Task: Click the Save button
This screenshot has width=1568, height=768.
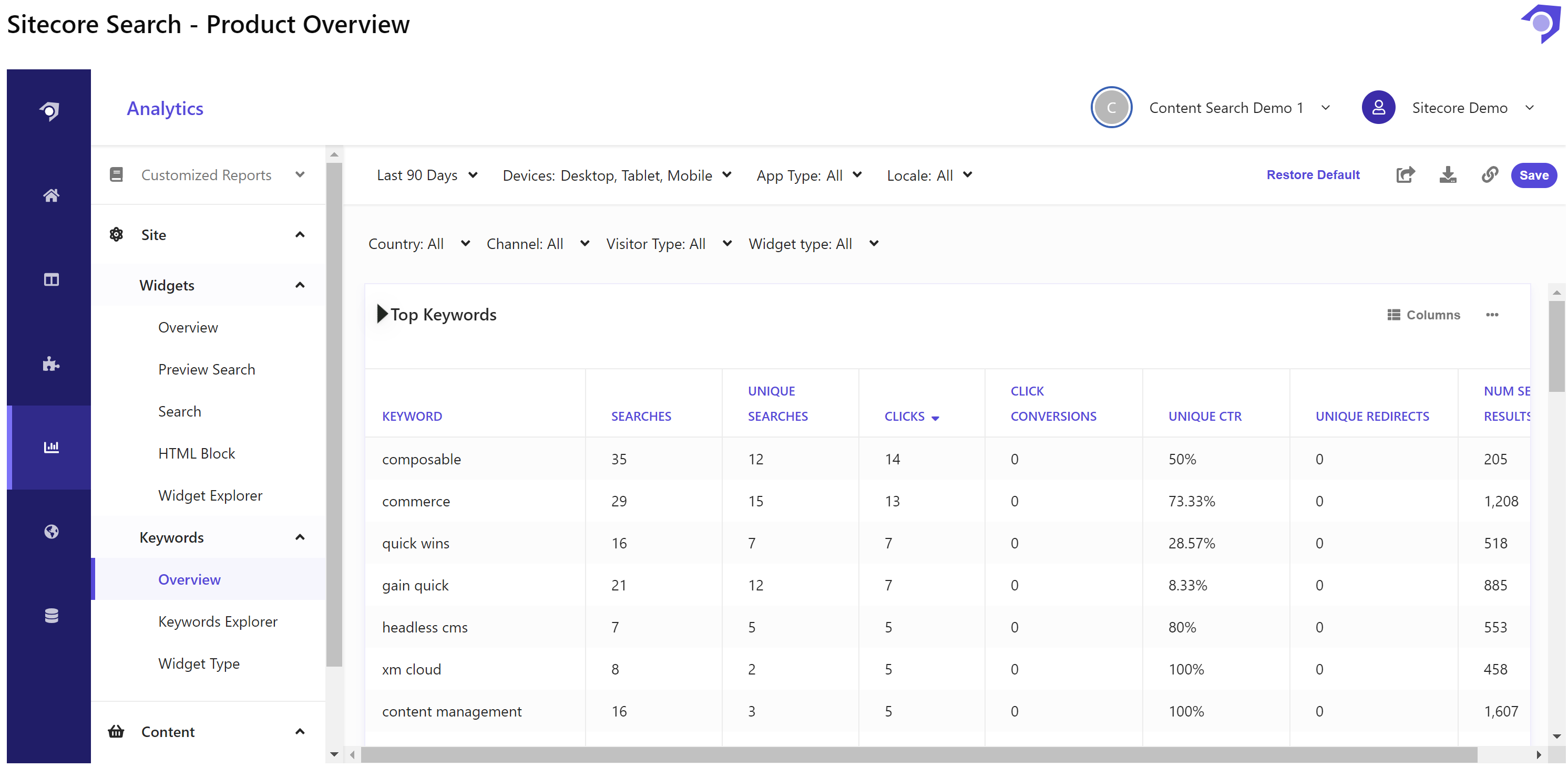Action: click(1533, 175)
